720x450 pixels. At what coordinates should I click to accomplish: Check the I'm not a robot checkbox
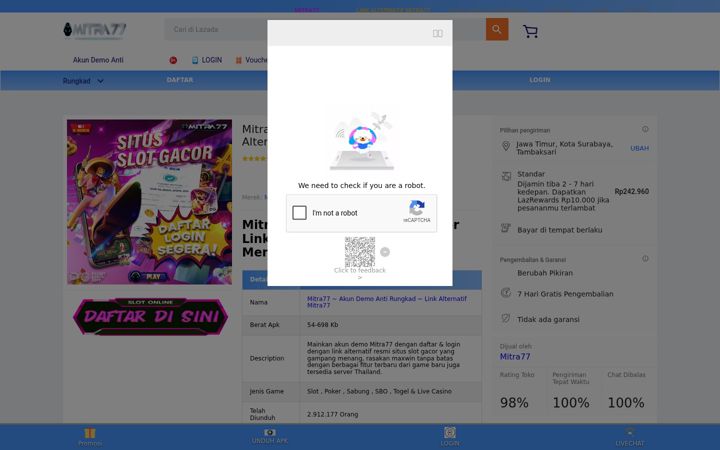(299, 213)
